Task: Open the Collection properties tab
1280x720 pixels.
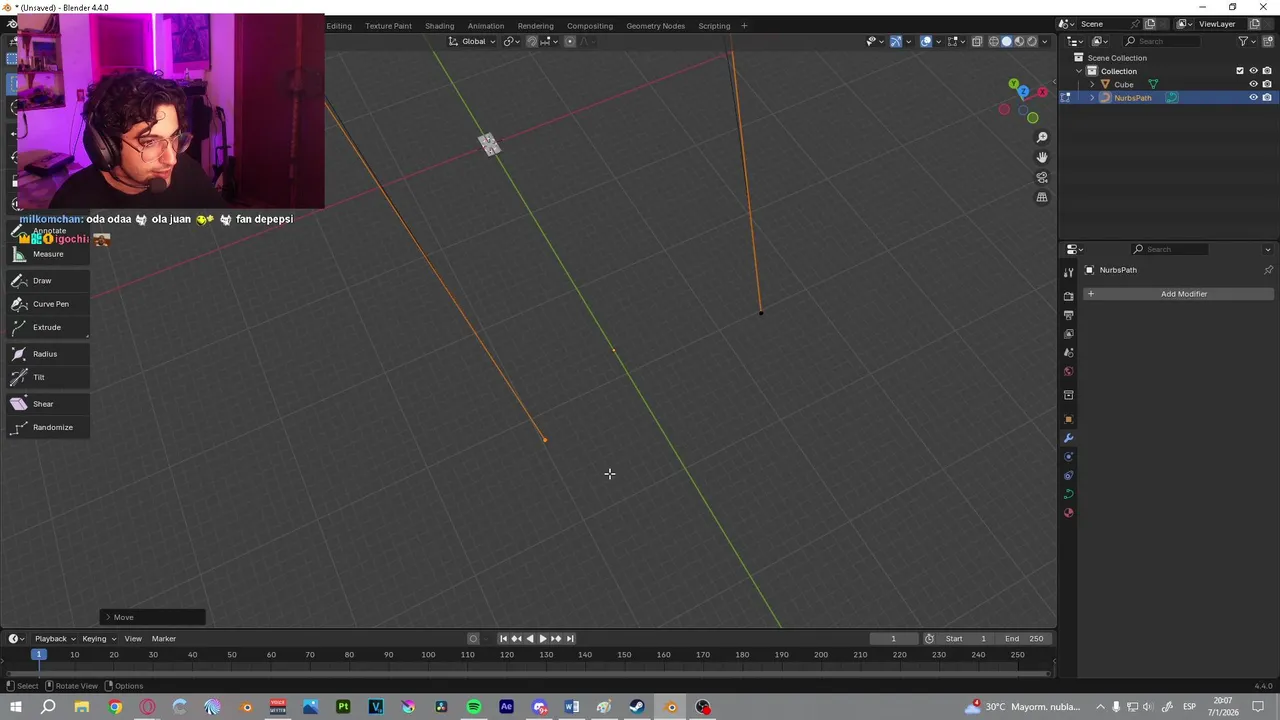Action: [1068, 395]
